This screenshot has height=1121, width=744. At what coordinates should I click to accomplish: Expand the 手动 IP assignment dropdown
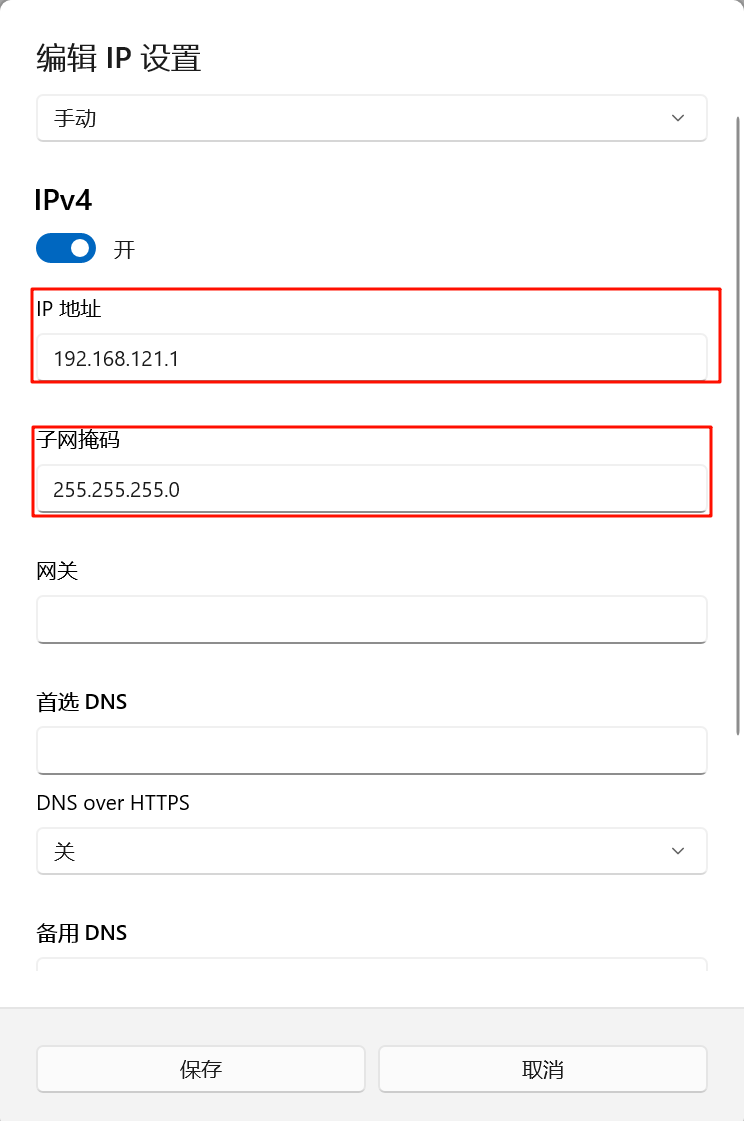coord(372,118)
